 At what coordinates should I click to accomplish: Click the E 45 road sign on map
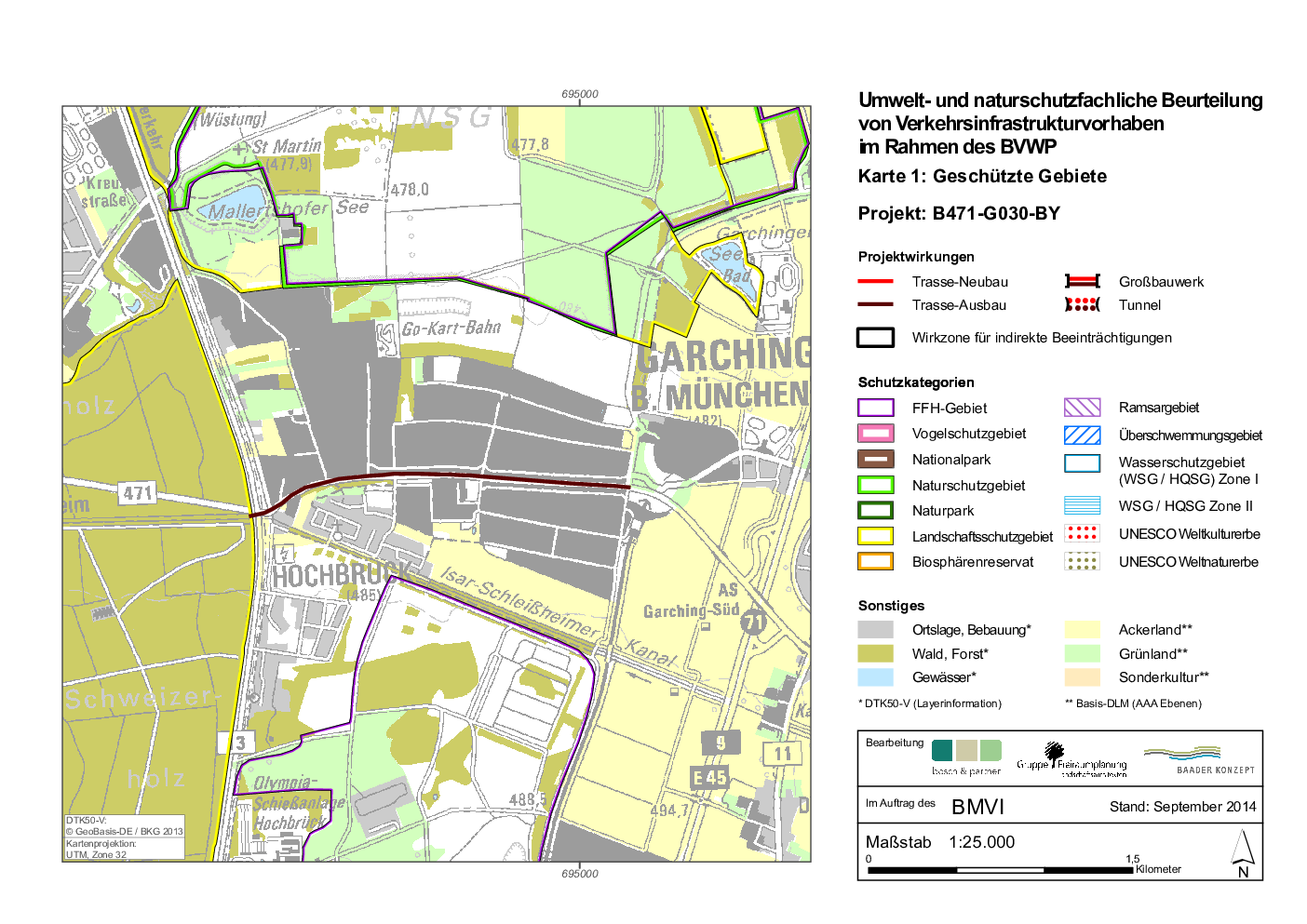click(x=709, y=777)
